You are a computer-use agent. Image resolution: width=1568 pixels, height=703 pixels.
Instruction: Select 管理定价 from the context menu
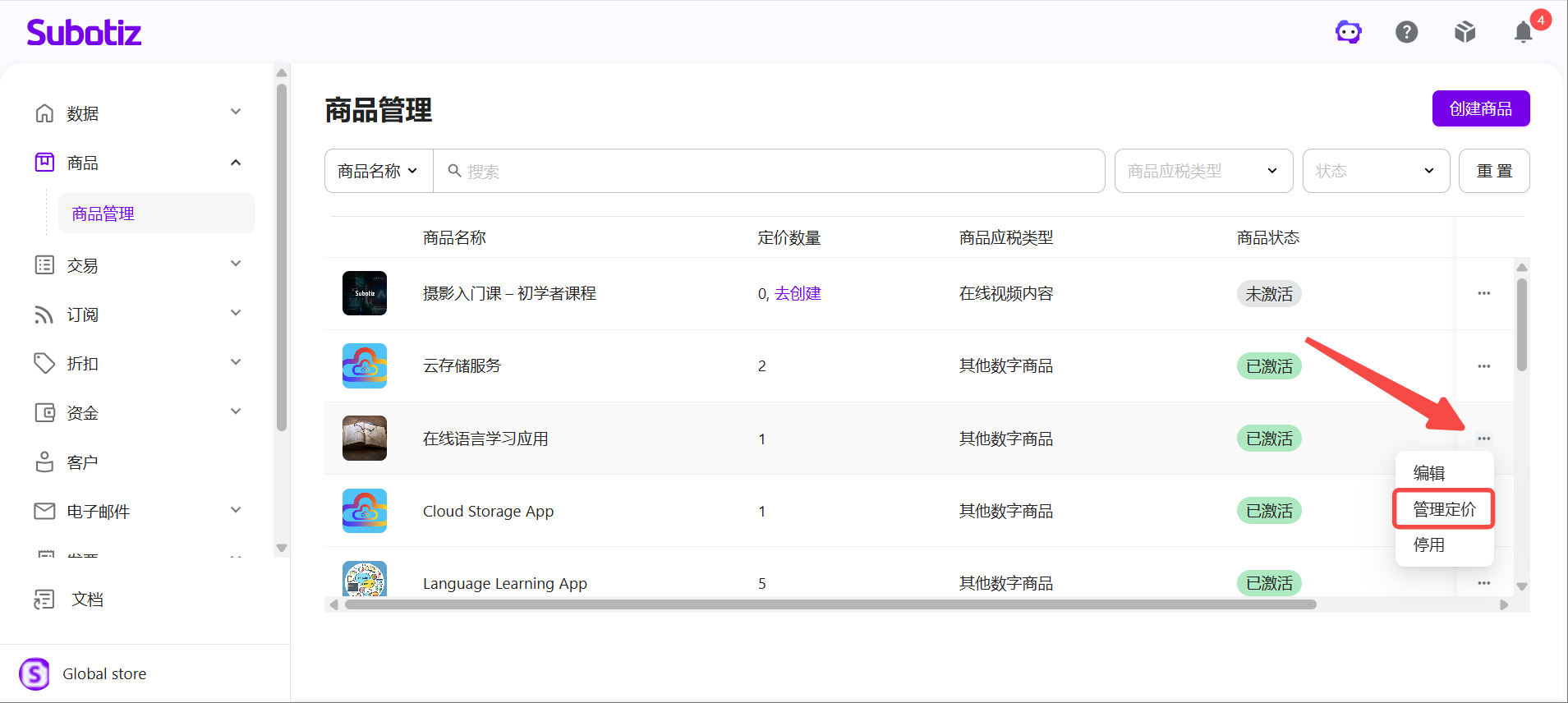coord(1444,509)
